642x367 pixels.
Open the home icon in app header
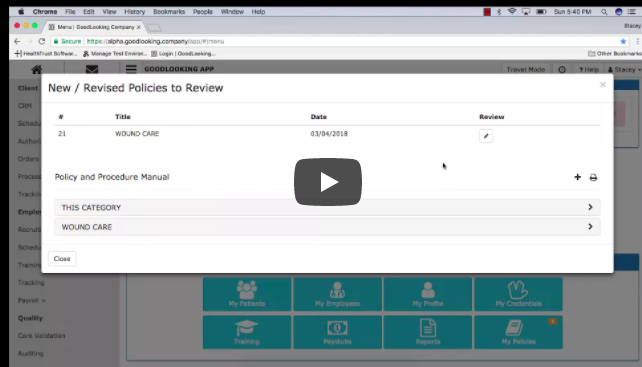(x=37, y=70)
